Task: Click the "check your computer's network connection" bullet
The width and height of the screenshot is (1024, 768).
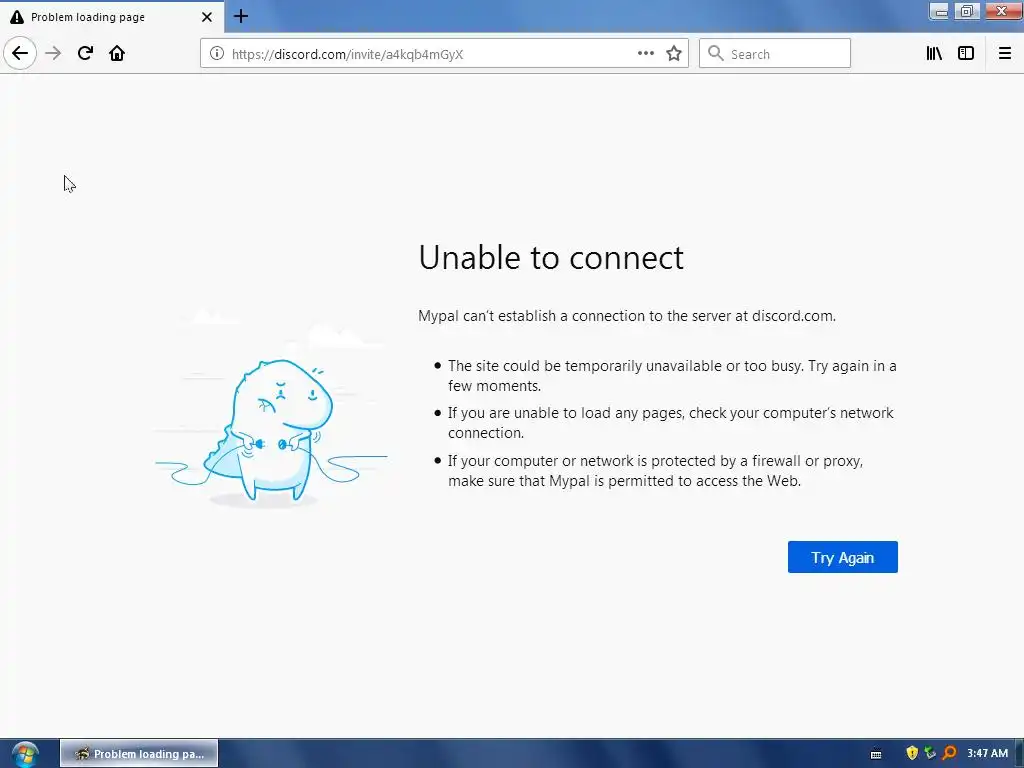Action: pos(671,423)
